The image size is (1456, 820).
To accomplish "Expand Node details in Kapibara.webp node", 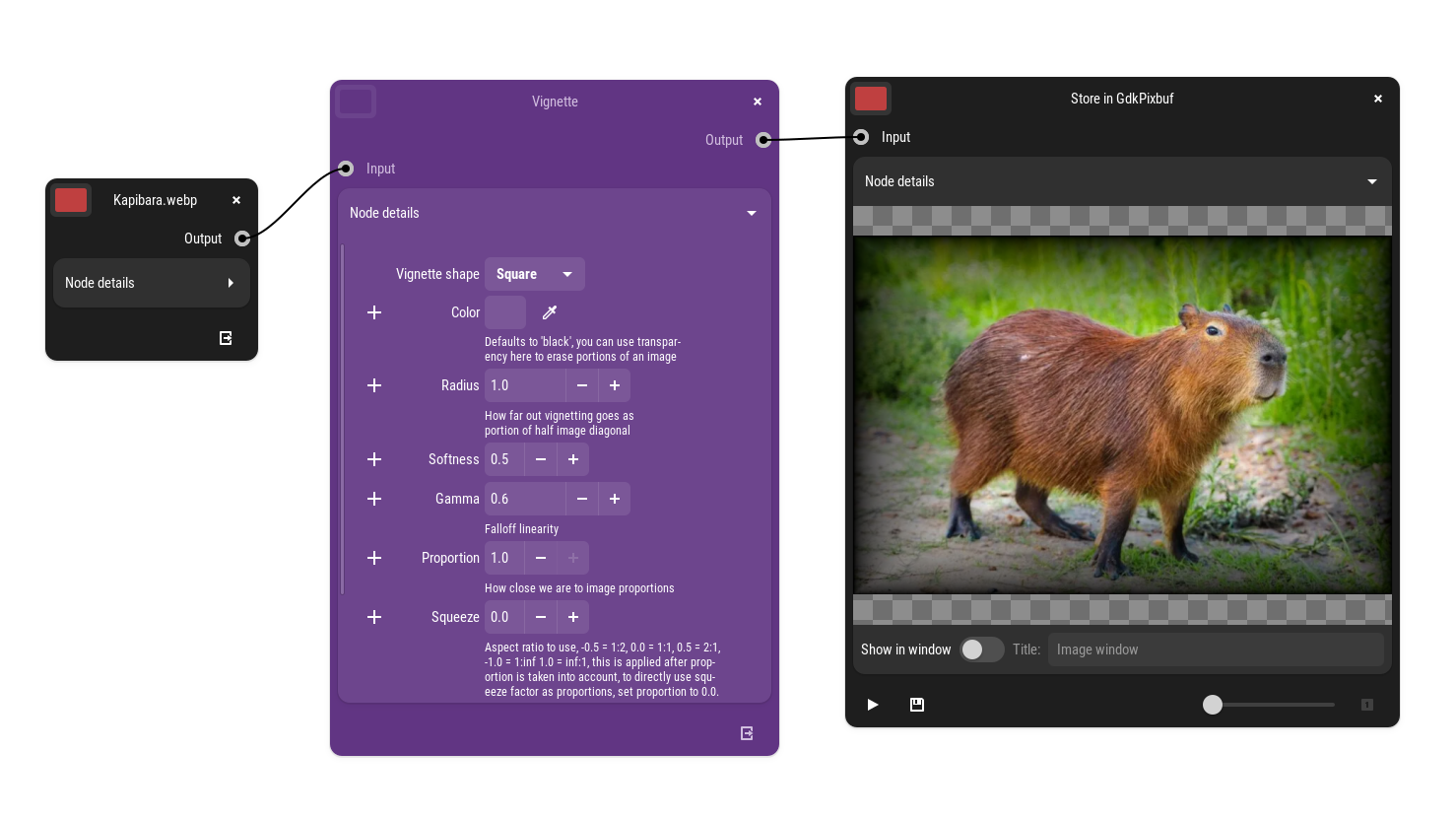I will [151, 283].
